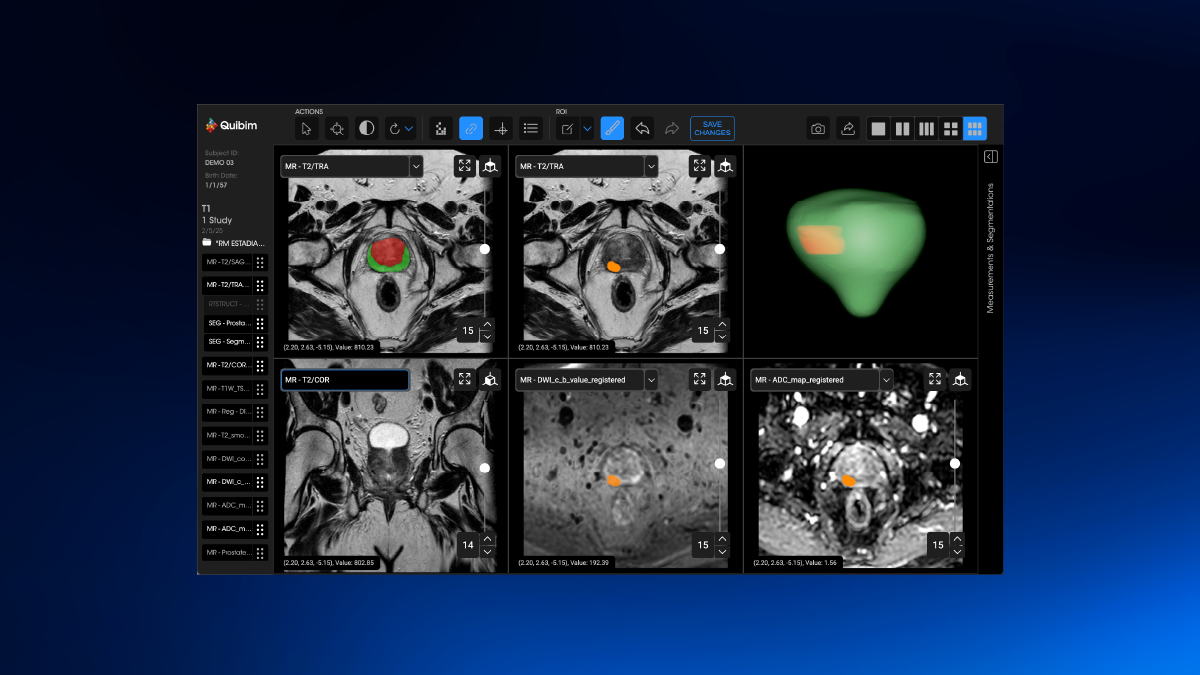Screen dimensions: 1200x675
Task: Enable the six-panel grid layout
Action: coord(974,128)
